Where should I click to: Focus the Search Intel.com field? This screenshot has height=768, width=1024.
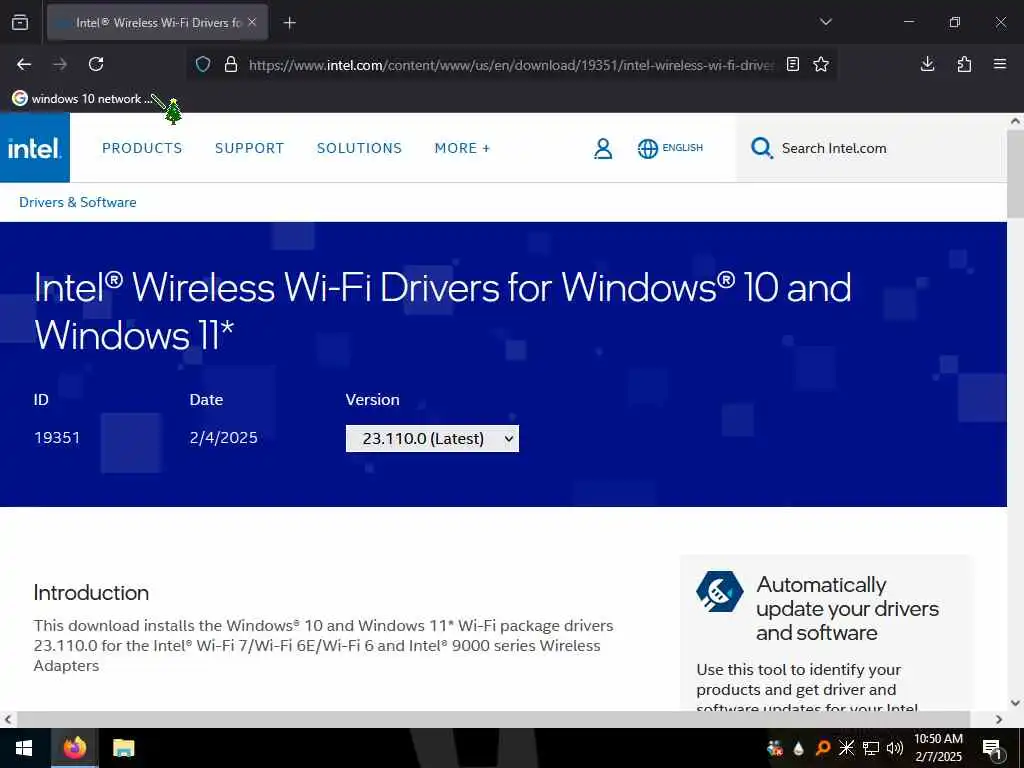click(x=871, y=148)
